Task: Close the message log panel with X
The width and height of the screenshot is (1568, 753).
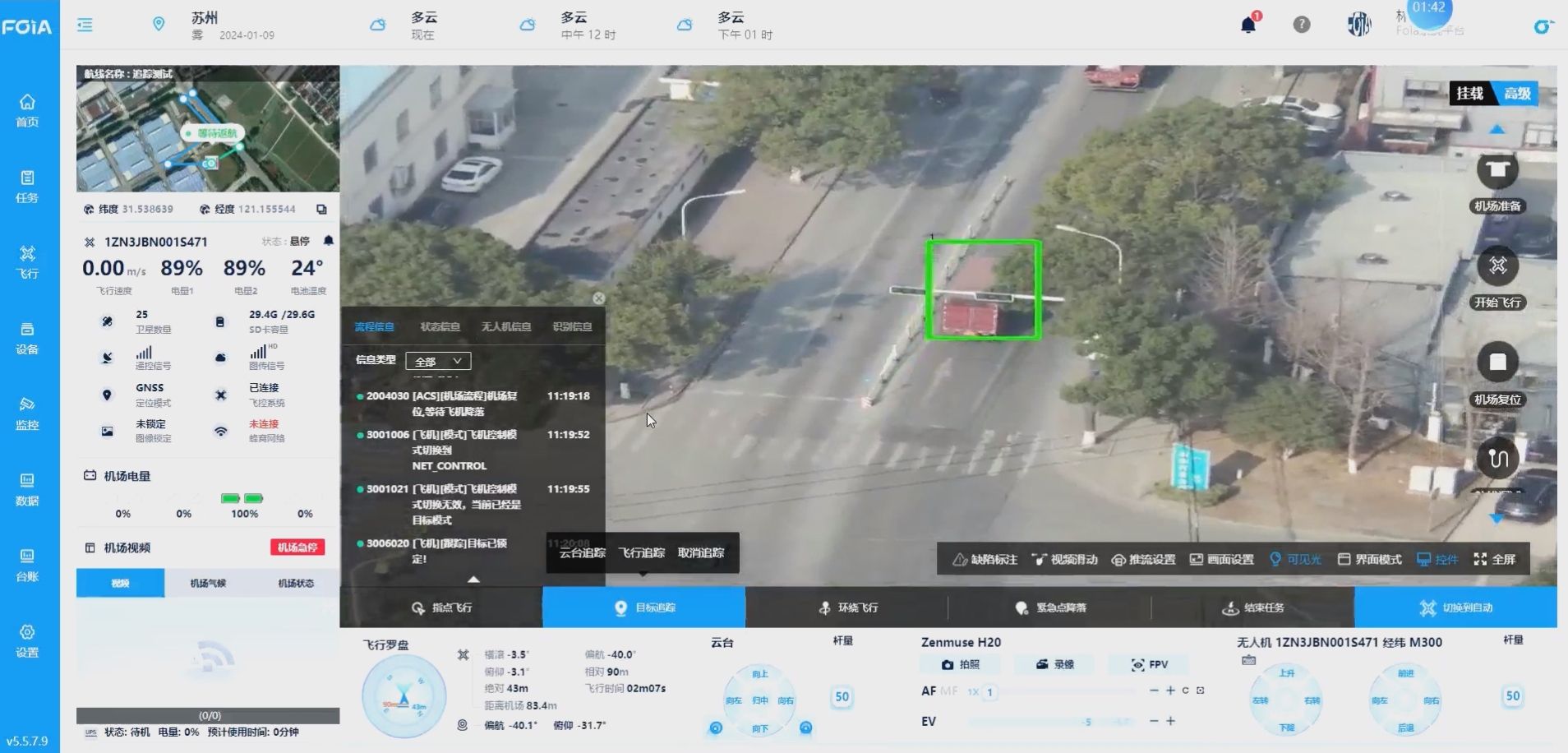Action: [x=599, y=298]
